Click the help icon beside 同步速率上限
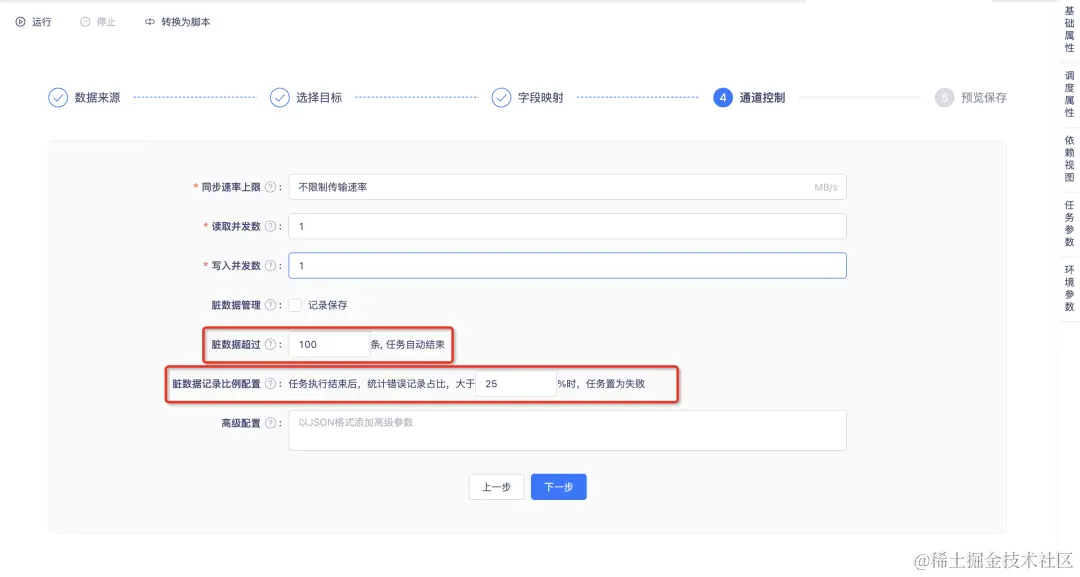Screen dimensions: 1080x577 [271, 187]
